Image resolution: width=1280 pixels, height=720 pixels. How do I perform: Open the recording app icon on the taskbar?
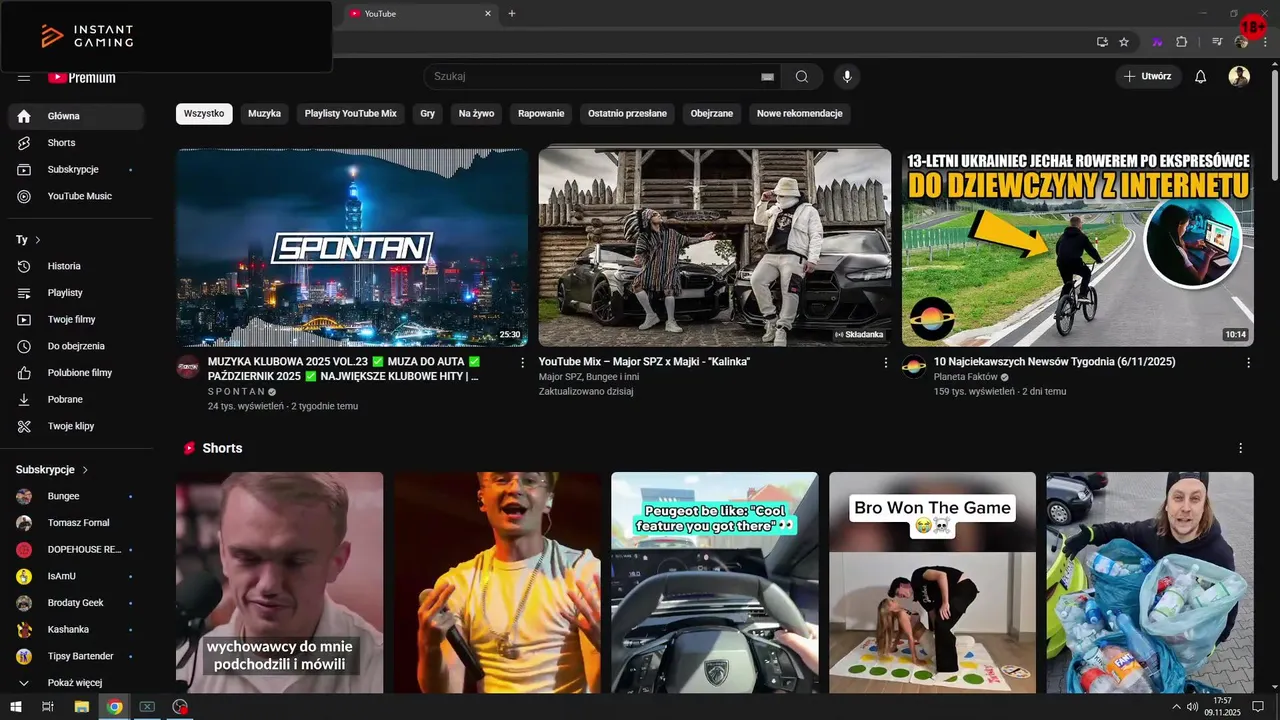point(180,707)
